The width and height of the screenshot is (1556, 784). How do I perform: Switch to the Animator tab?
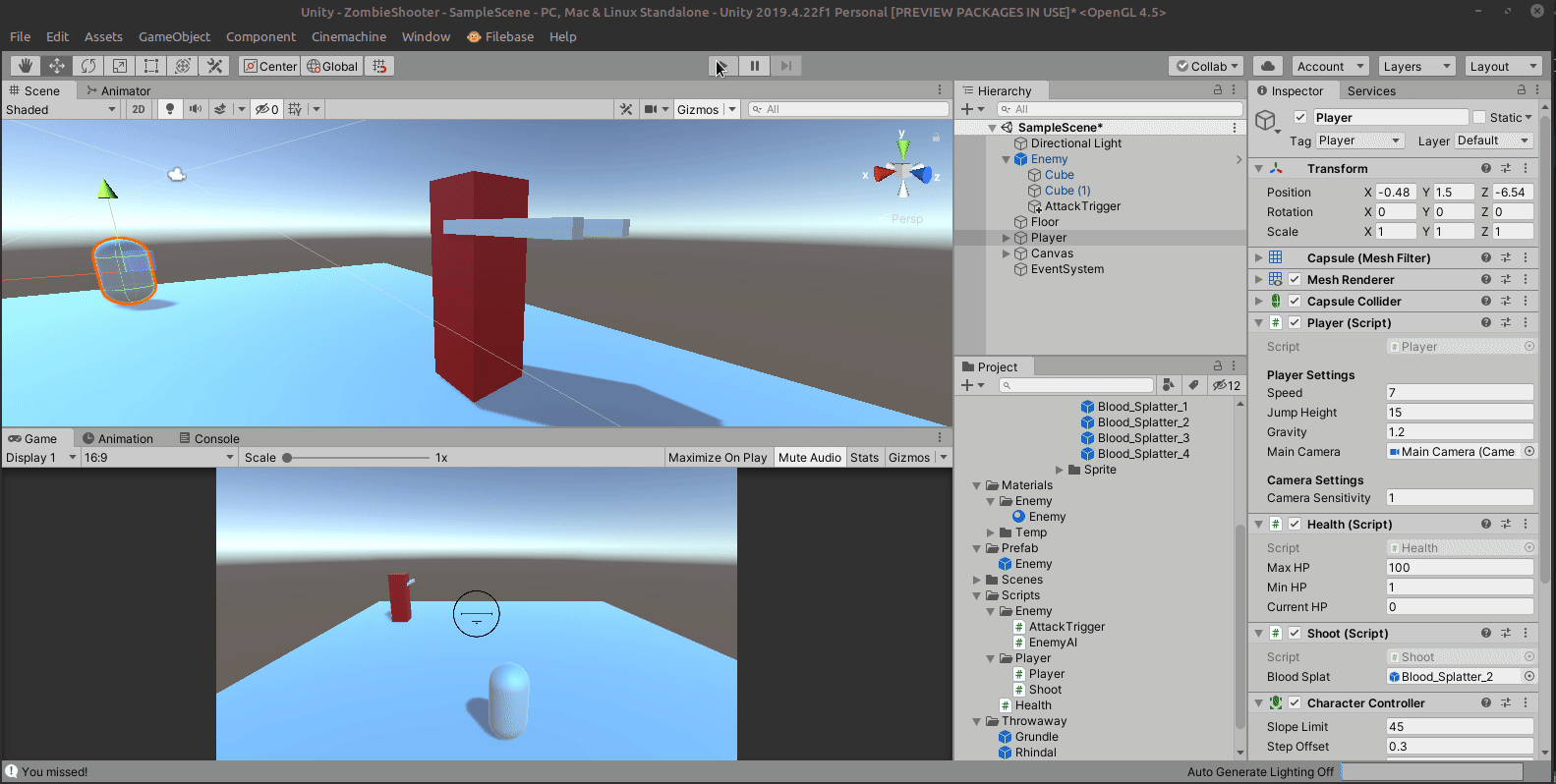(118, 90)
